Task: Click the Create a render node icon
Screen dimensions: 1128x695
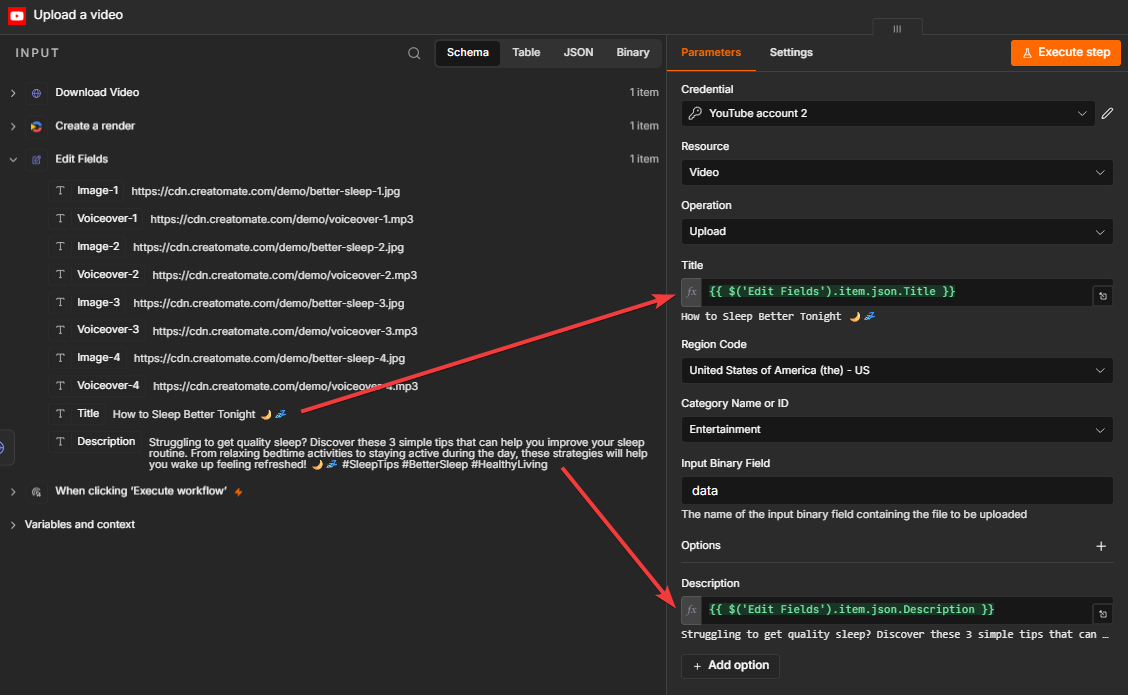Action: (x=36, y=126)
